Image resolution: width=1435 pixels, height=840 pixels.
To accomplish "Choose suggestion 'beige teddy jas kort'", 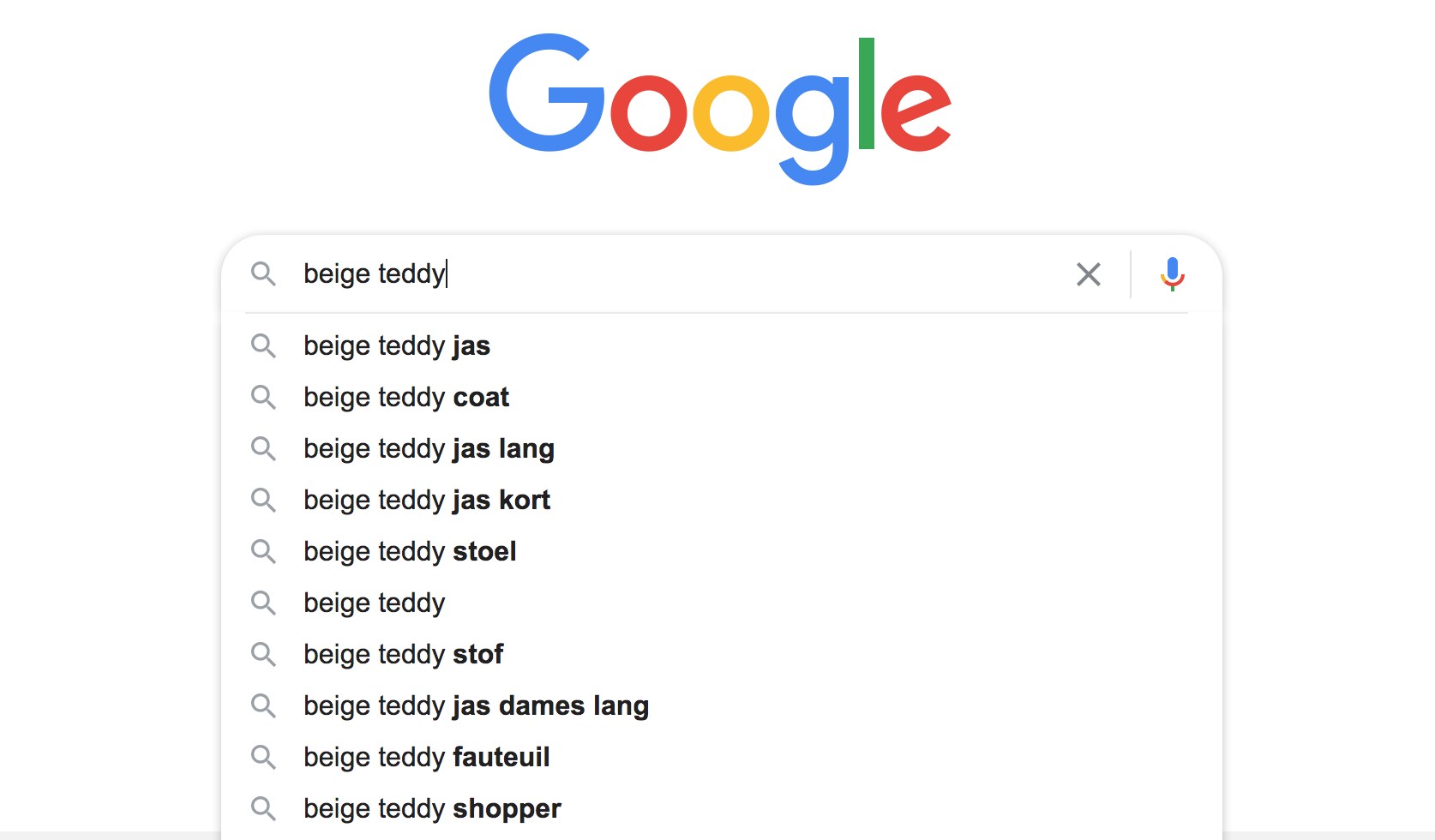I will click(722, 501).
